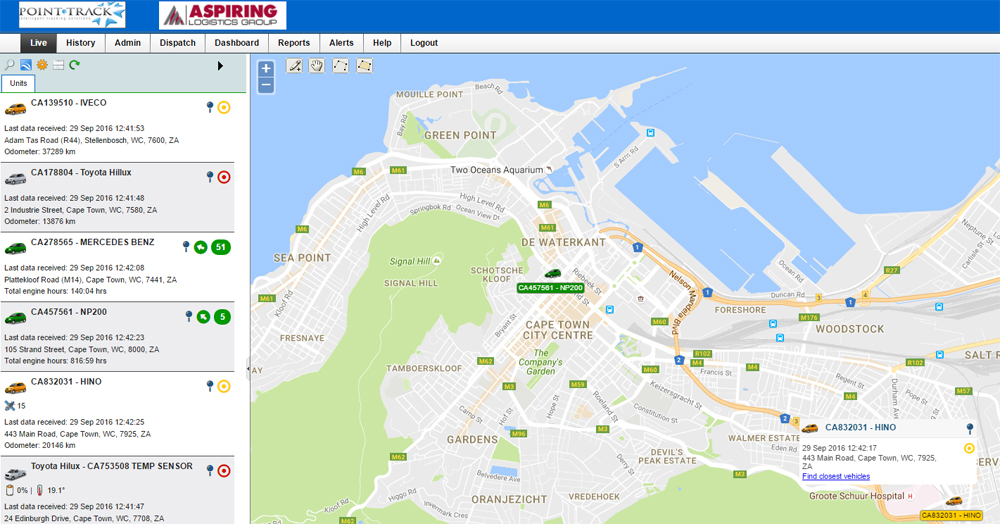Click the green refresh arrow icon

click(75, 65)
